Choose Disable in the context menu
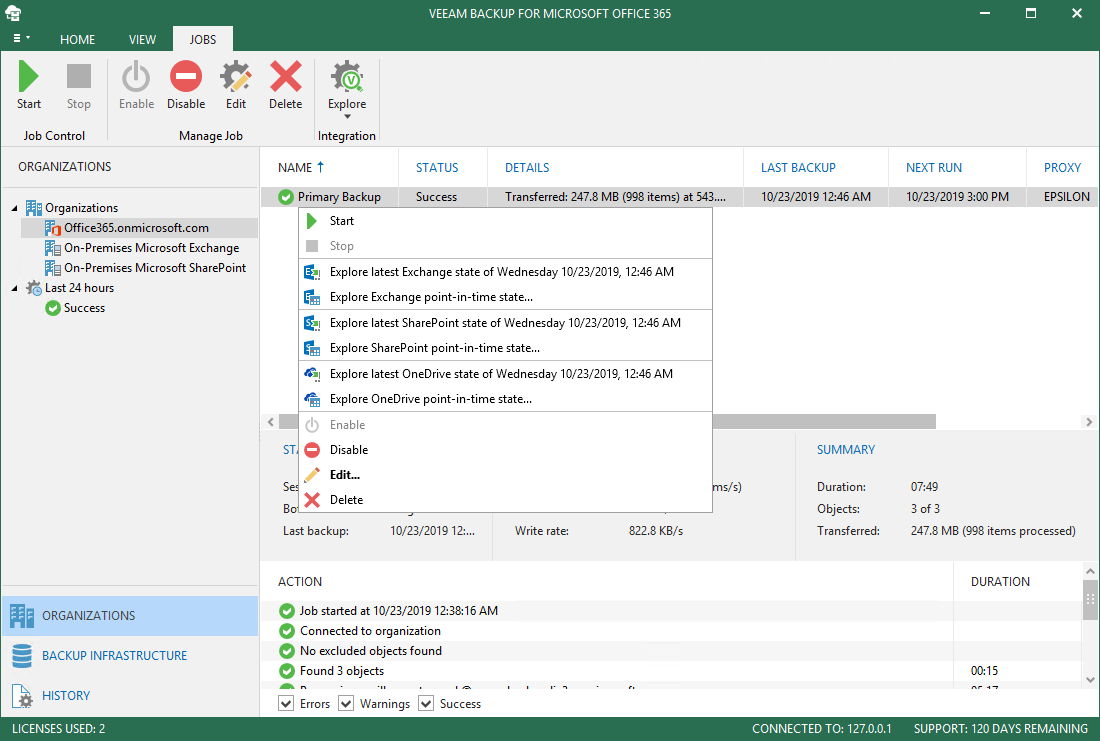Screen dimensions: 1100x741 pyautogui.click(x=505, y=450)
